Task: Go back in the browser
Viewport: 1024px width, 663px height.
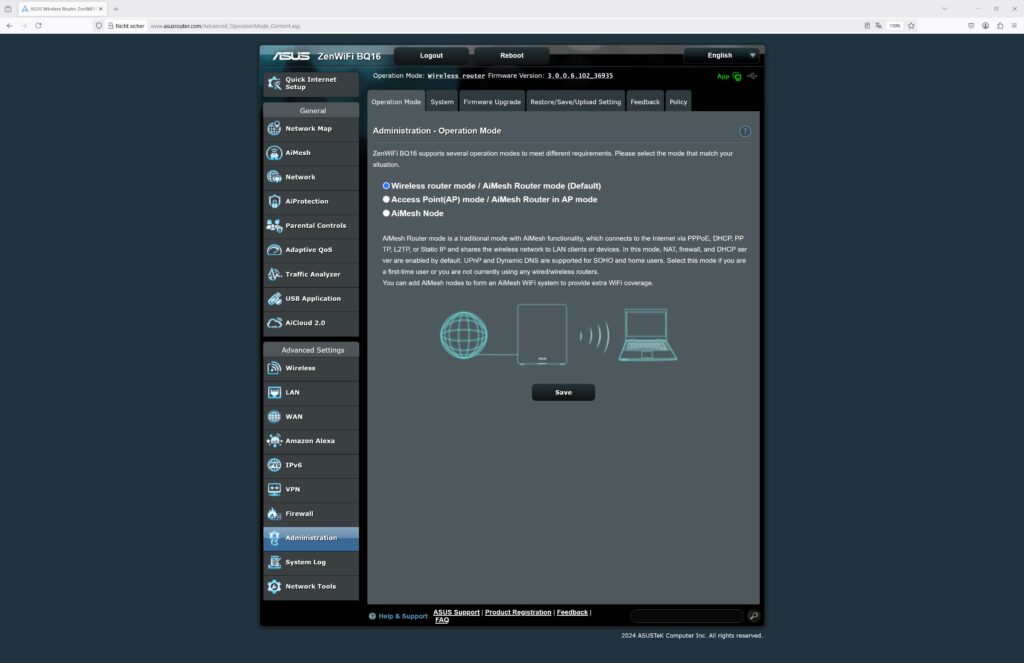Action: pyautogui.click(x=9, y=26)
